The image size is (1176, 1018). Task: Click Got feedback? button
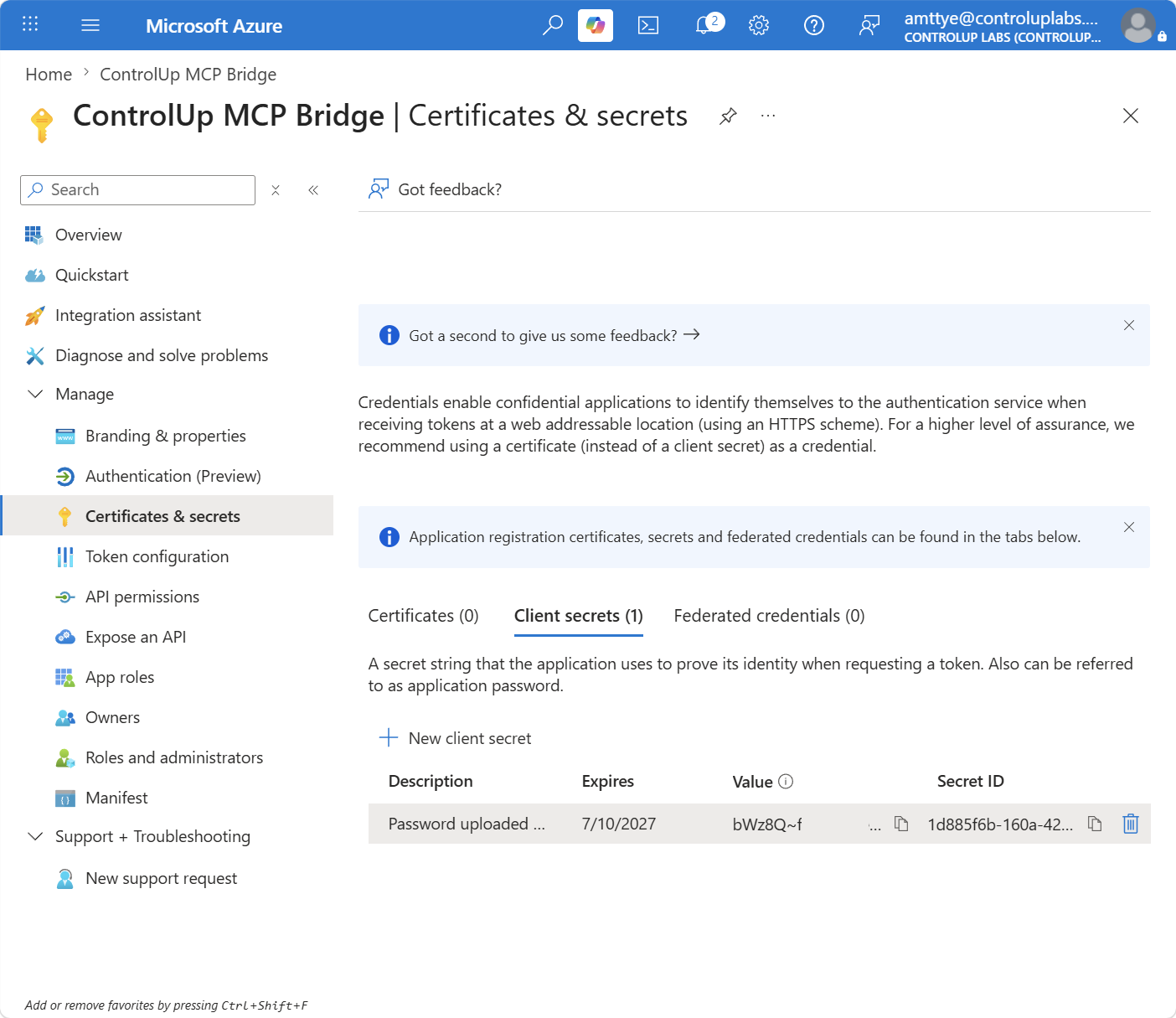click(435, 189)
